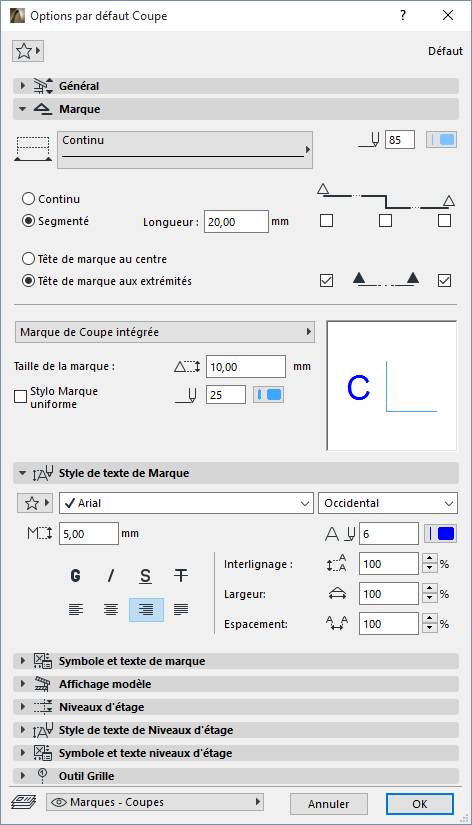The image size is (472, 825).
Task: Open the Continu line type dropdown
Action: click(185, 150)
